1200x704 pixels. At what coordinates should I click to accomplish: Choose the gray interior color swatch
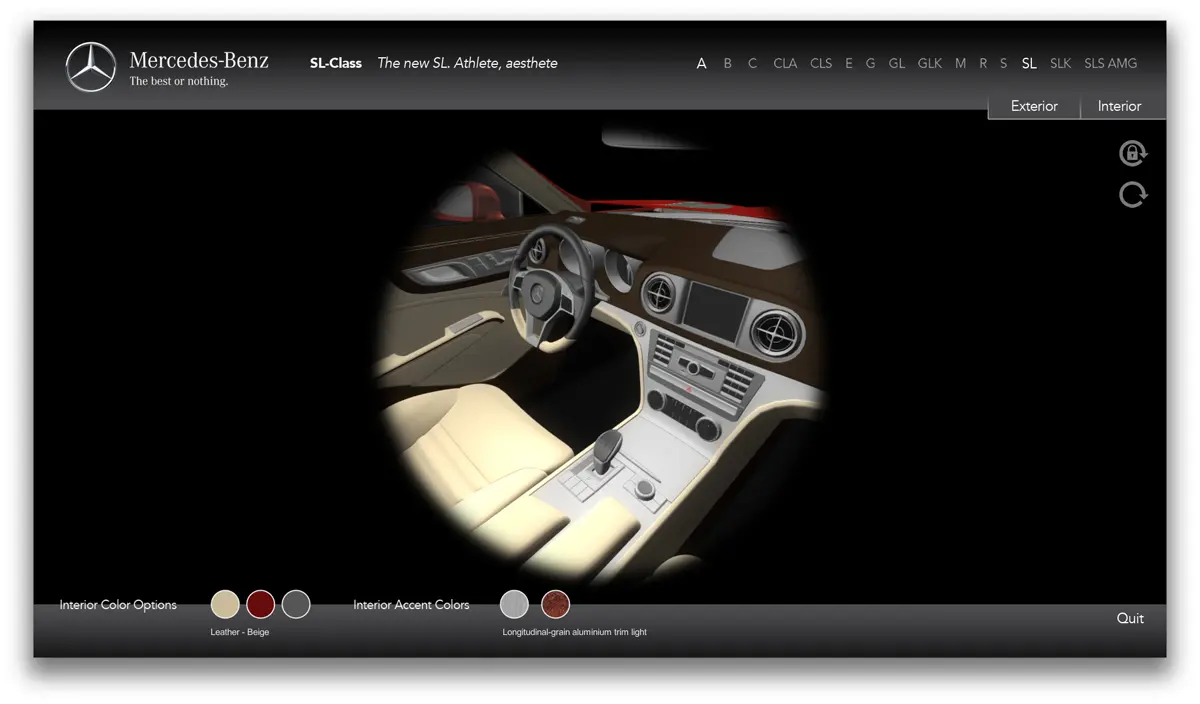click(x=296, y=604)
